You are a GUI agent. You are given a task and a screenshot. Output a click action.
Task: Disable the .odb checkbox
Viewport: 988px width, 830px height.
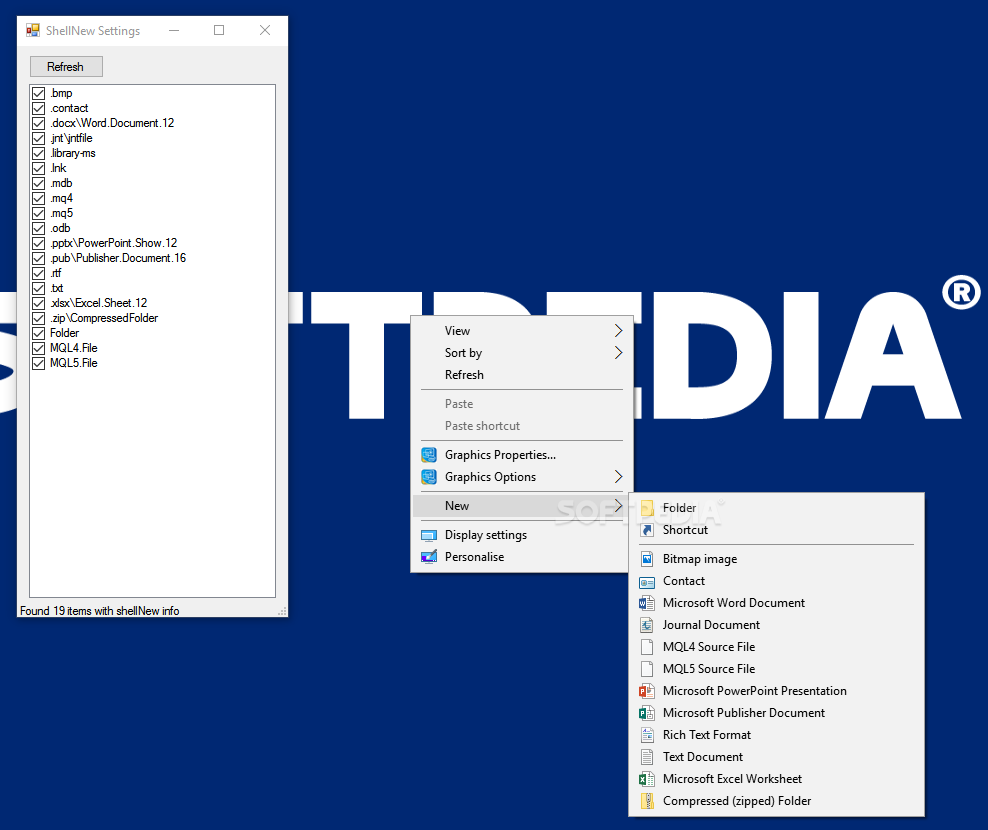pyautogui.click(x=38, y=228)
